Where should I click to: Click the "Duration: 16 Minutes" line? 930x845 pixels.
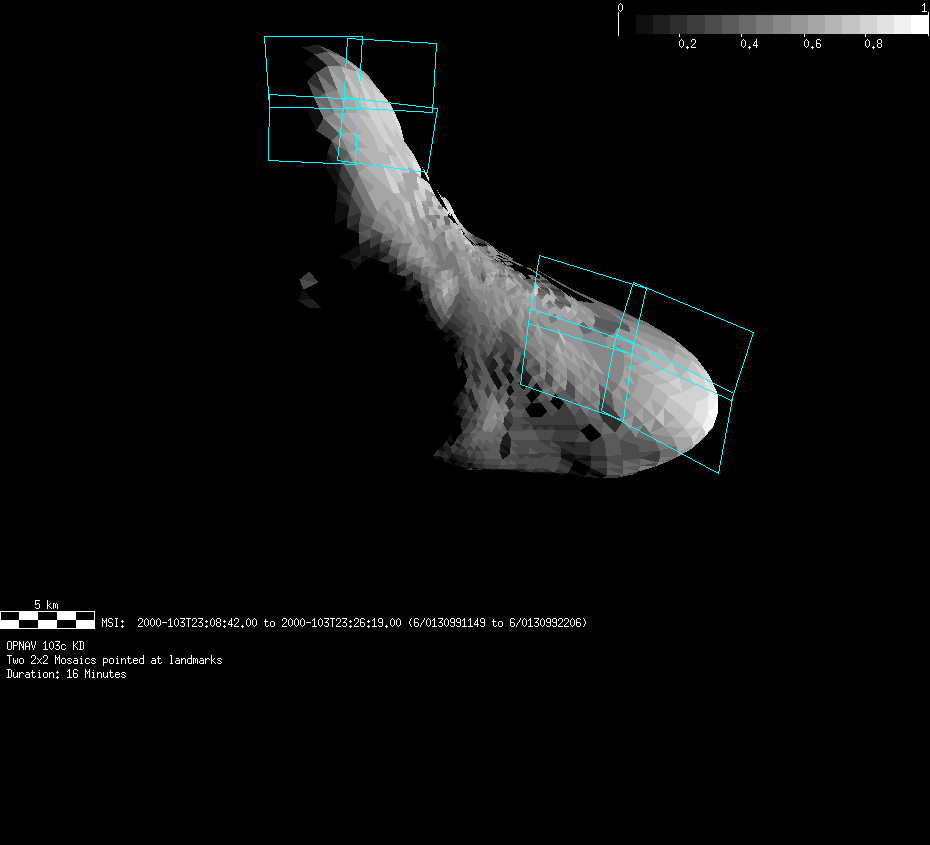click(66, 674)
